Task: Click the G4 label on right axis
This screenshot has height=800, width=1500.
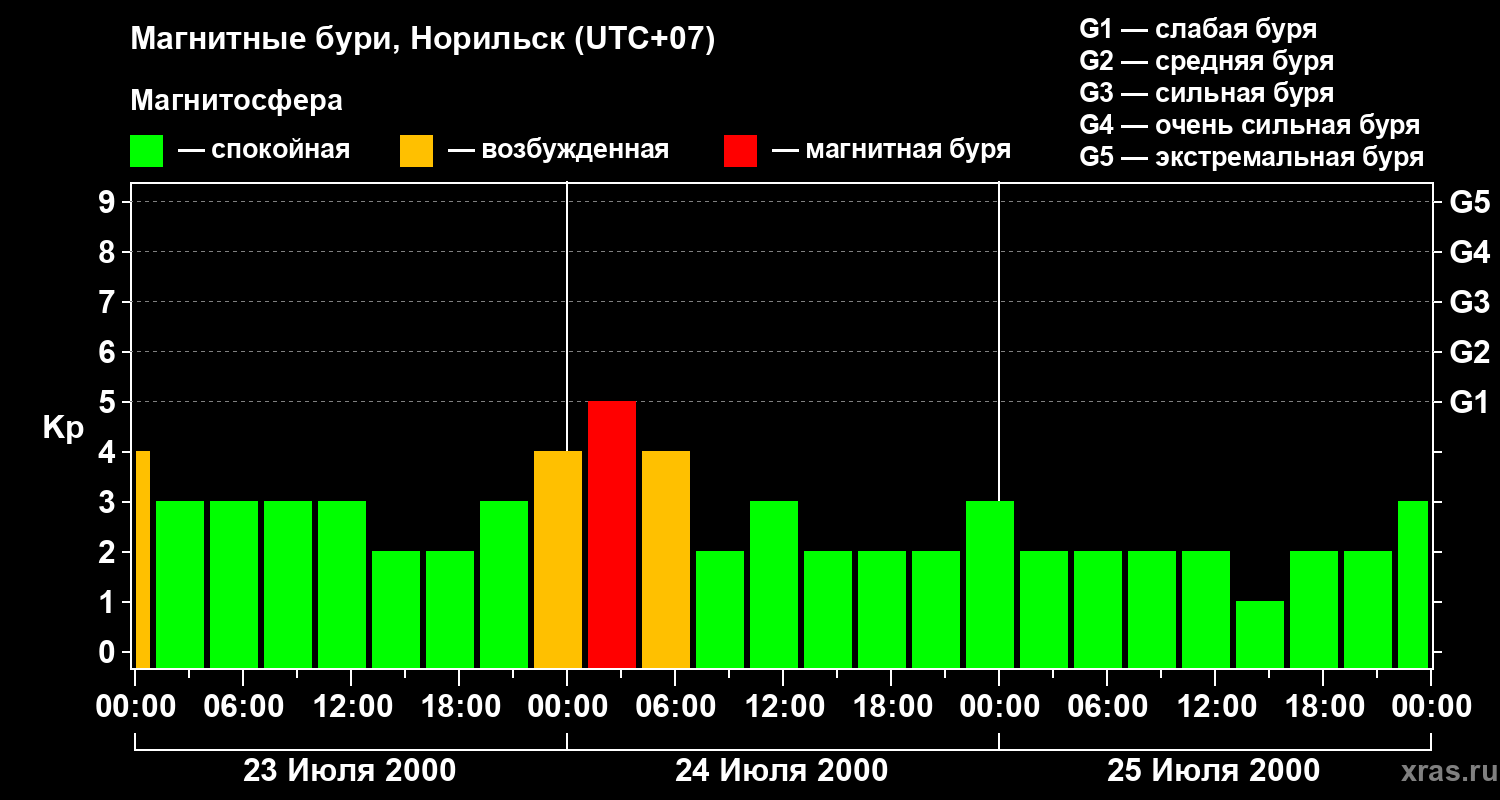Action: pyautogui.click(x=1469, y=252)
